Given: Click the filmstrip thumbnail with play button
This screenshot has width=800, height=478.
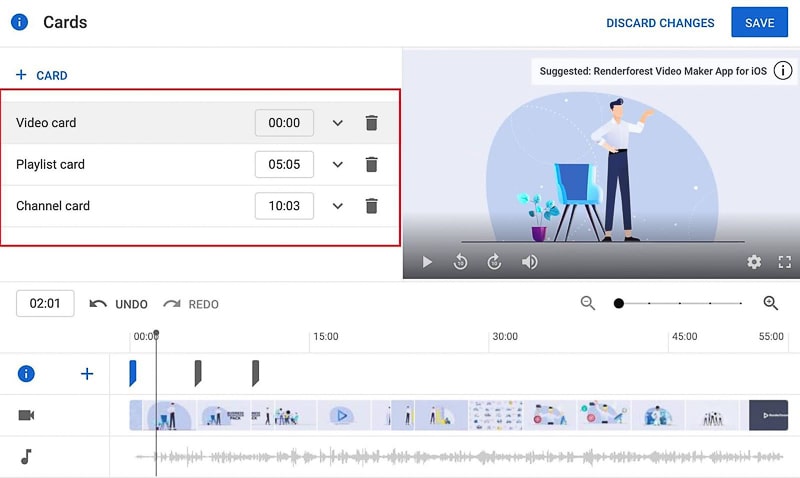Looking at the screenshot, I should click(343, 415).
